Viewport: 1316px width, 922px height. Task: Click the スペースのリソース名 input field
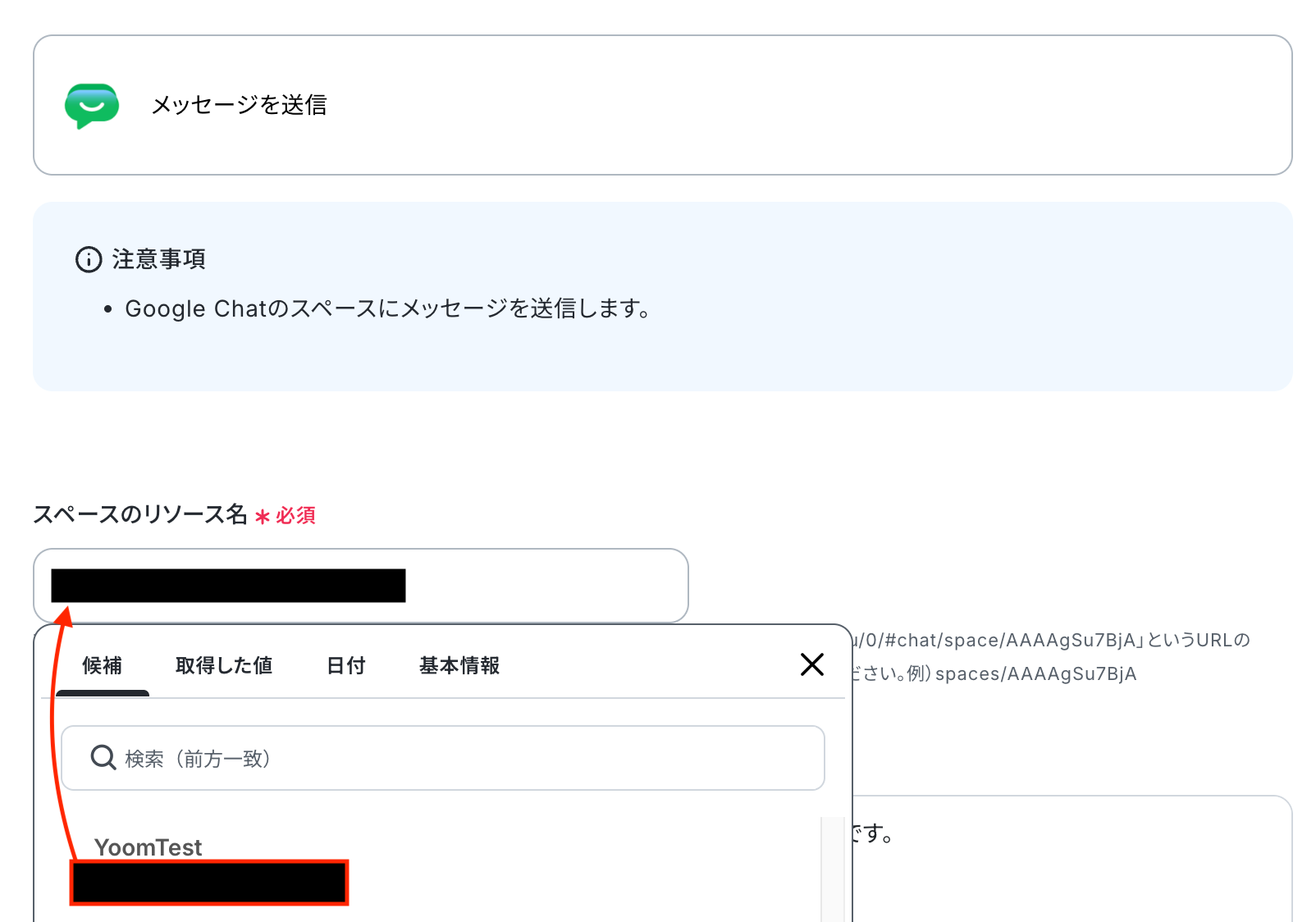pyautogui.click(x=361, y=586)
